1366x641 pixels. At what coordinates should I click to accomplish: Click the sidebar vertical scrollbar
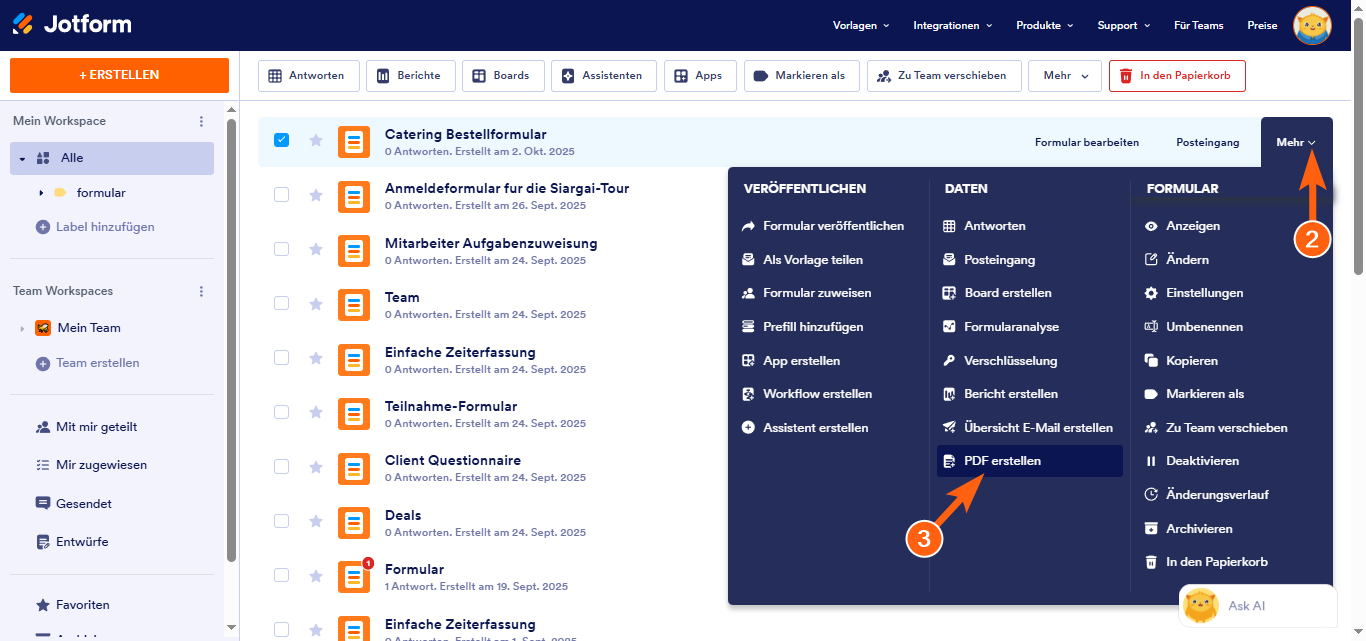pyautogui.click(x=232, y=340)
